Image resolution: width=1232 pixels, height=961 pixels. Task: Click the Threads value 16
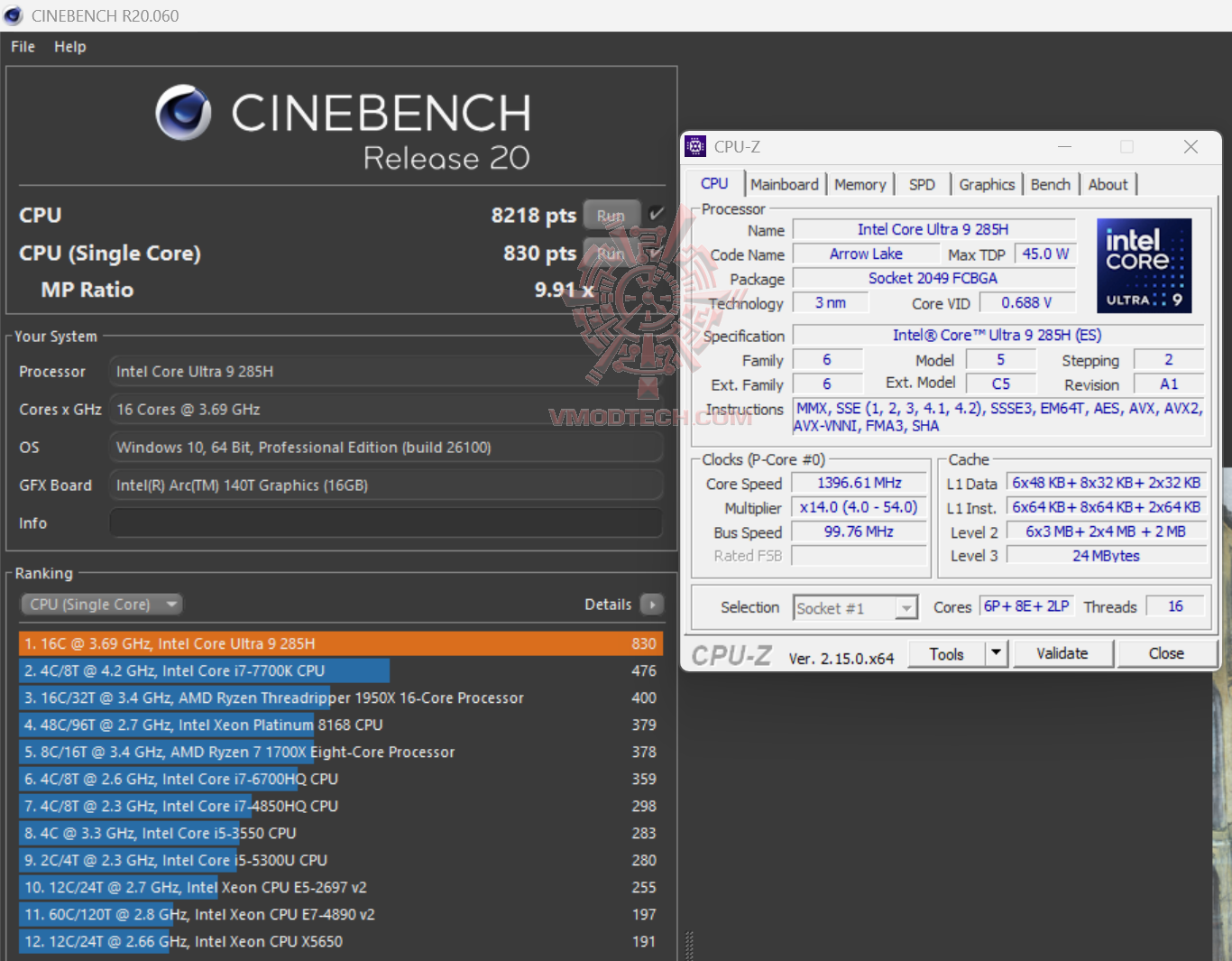[1175, 606]
